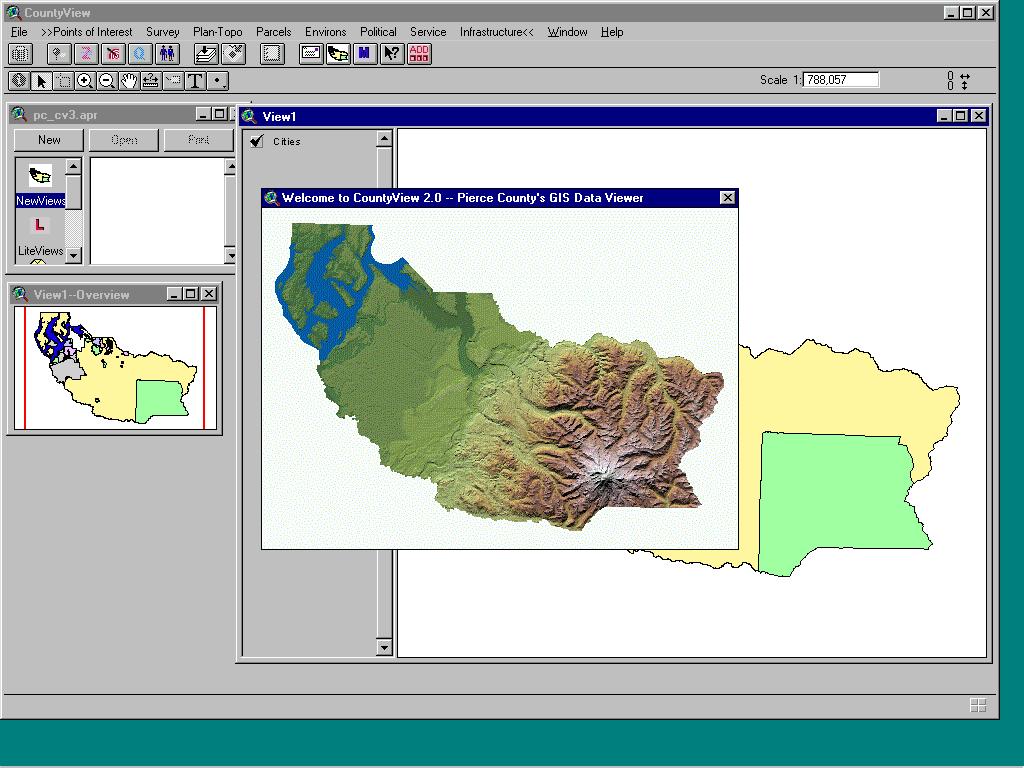
Task: Open the Service menu
Action: coord(428,32)
